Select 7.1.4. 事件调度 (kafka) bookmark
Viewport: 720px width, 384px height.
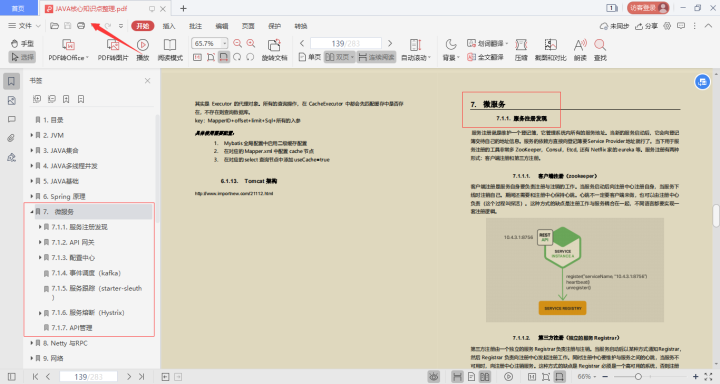[x=86, y=273]
